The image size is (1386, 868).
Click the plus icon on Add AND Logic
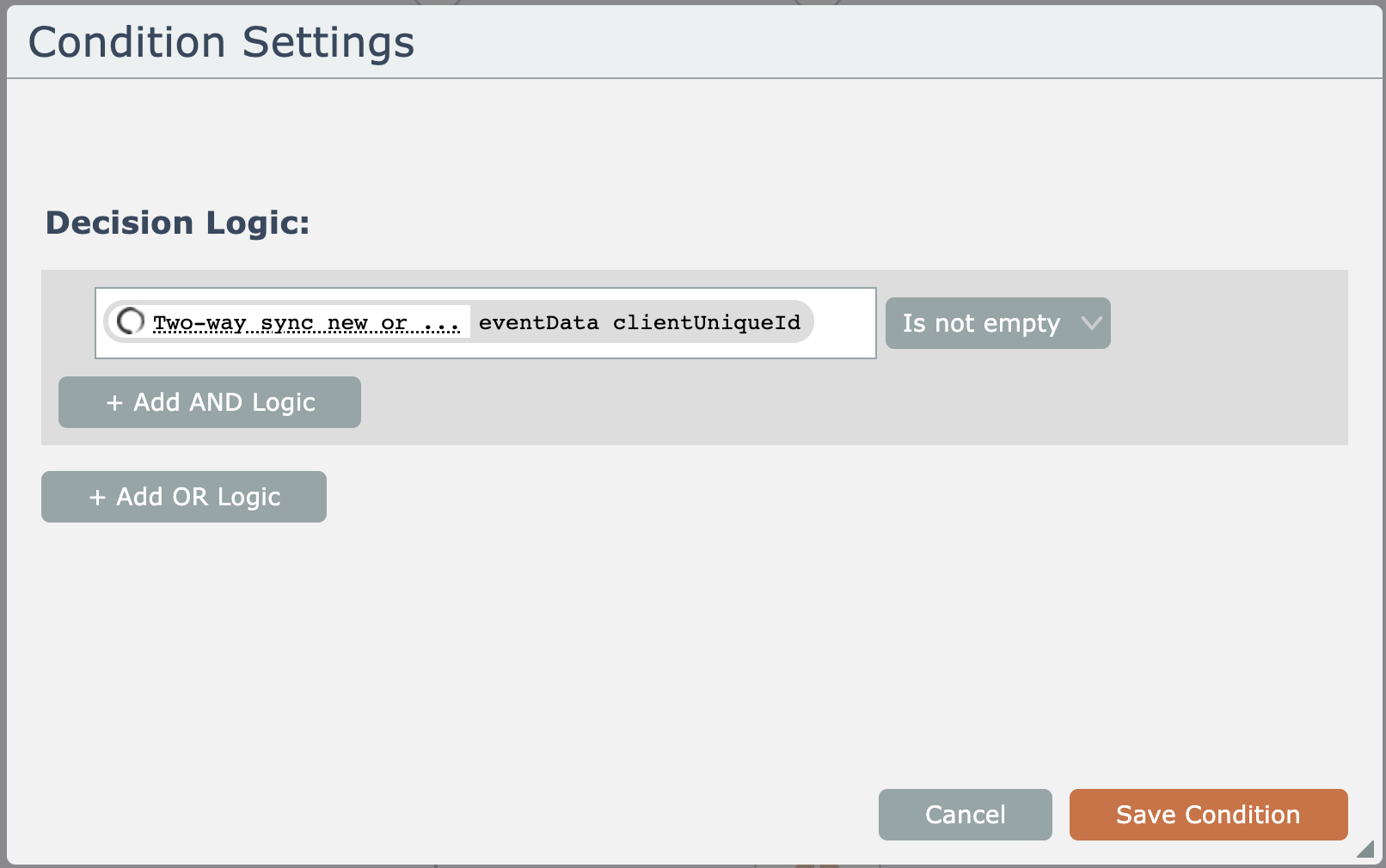114,402
